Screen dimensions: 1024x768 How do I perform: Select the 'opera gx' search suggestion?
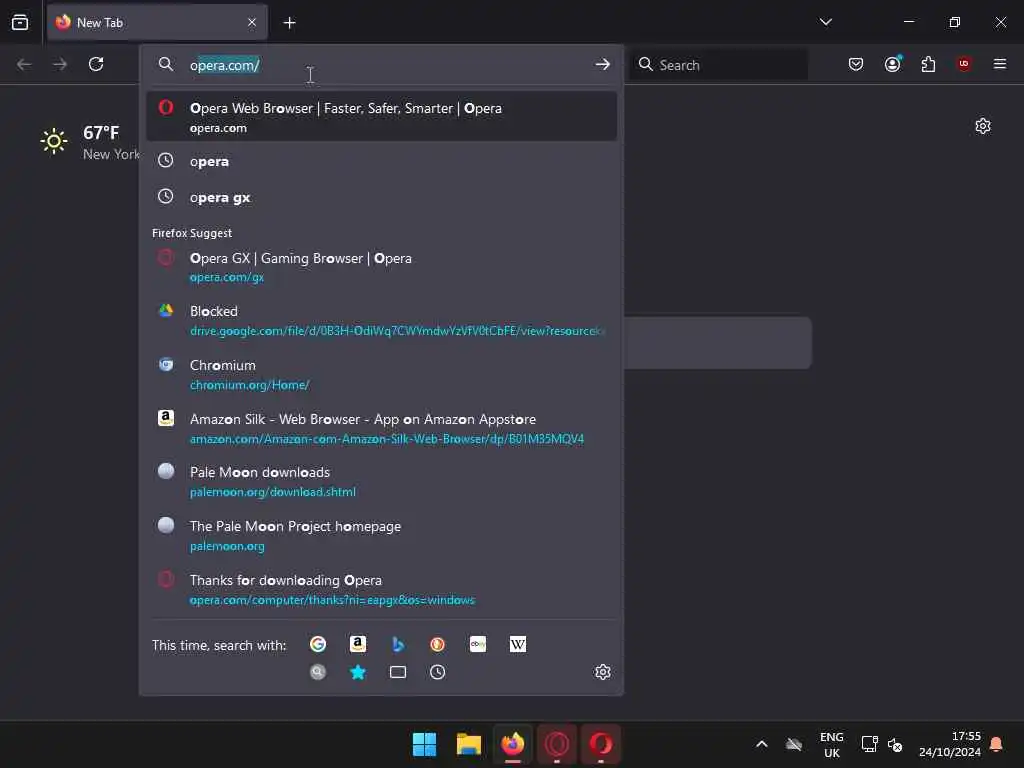381,197
